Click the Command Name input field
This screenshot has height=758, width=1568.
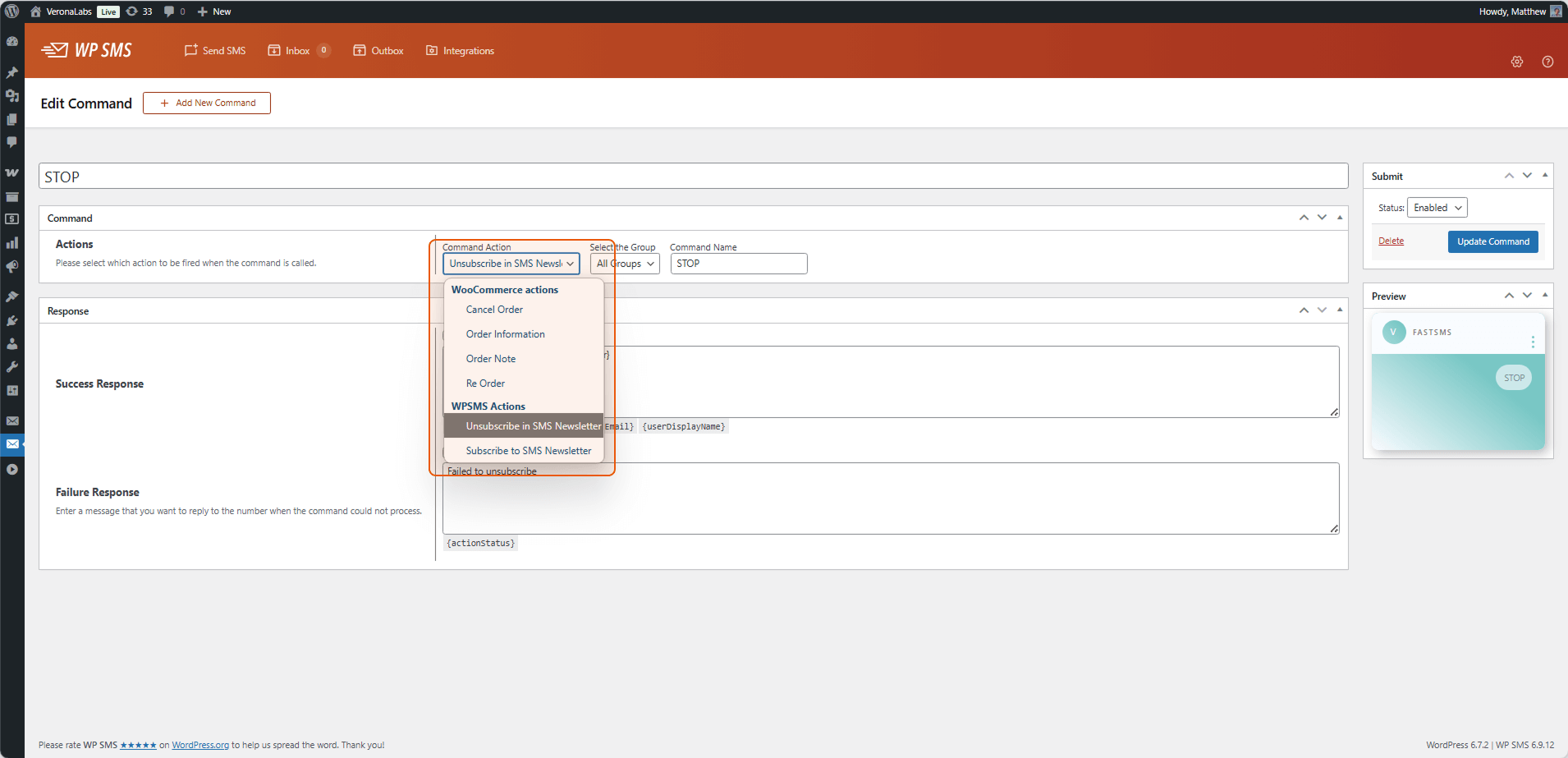coord(739,264)
